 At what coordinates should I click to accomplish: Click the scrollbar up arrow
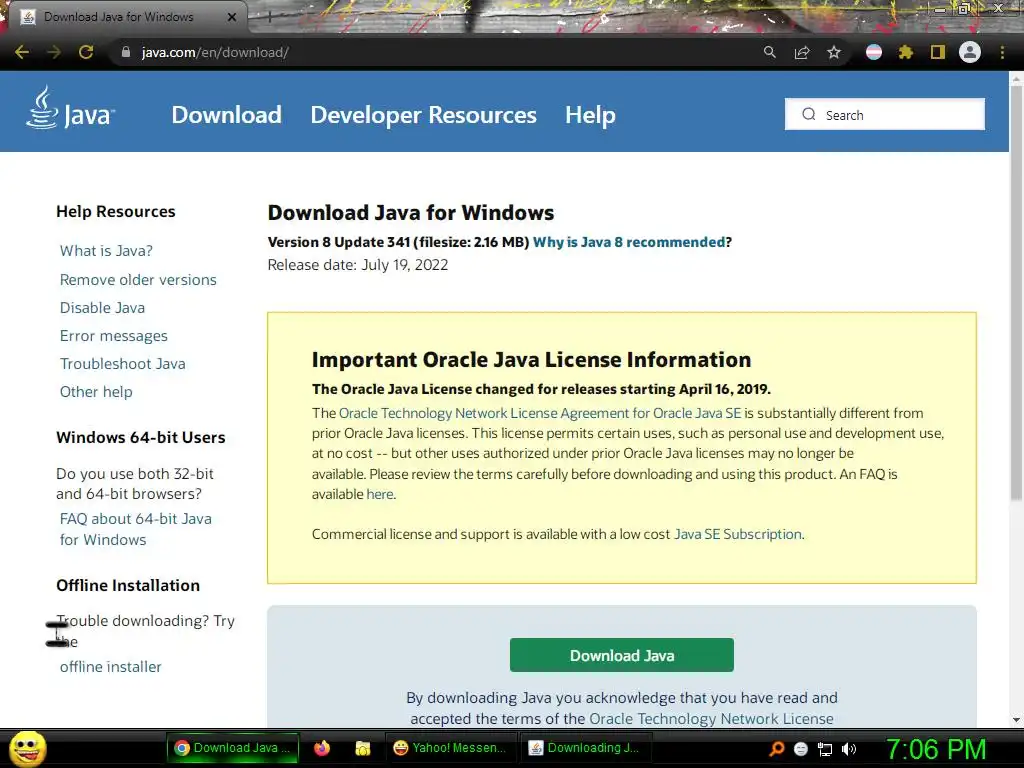click(1016, 79)
